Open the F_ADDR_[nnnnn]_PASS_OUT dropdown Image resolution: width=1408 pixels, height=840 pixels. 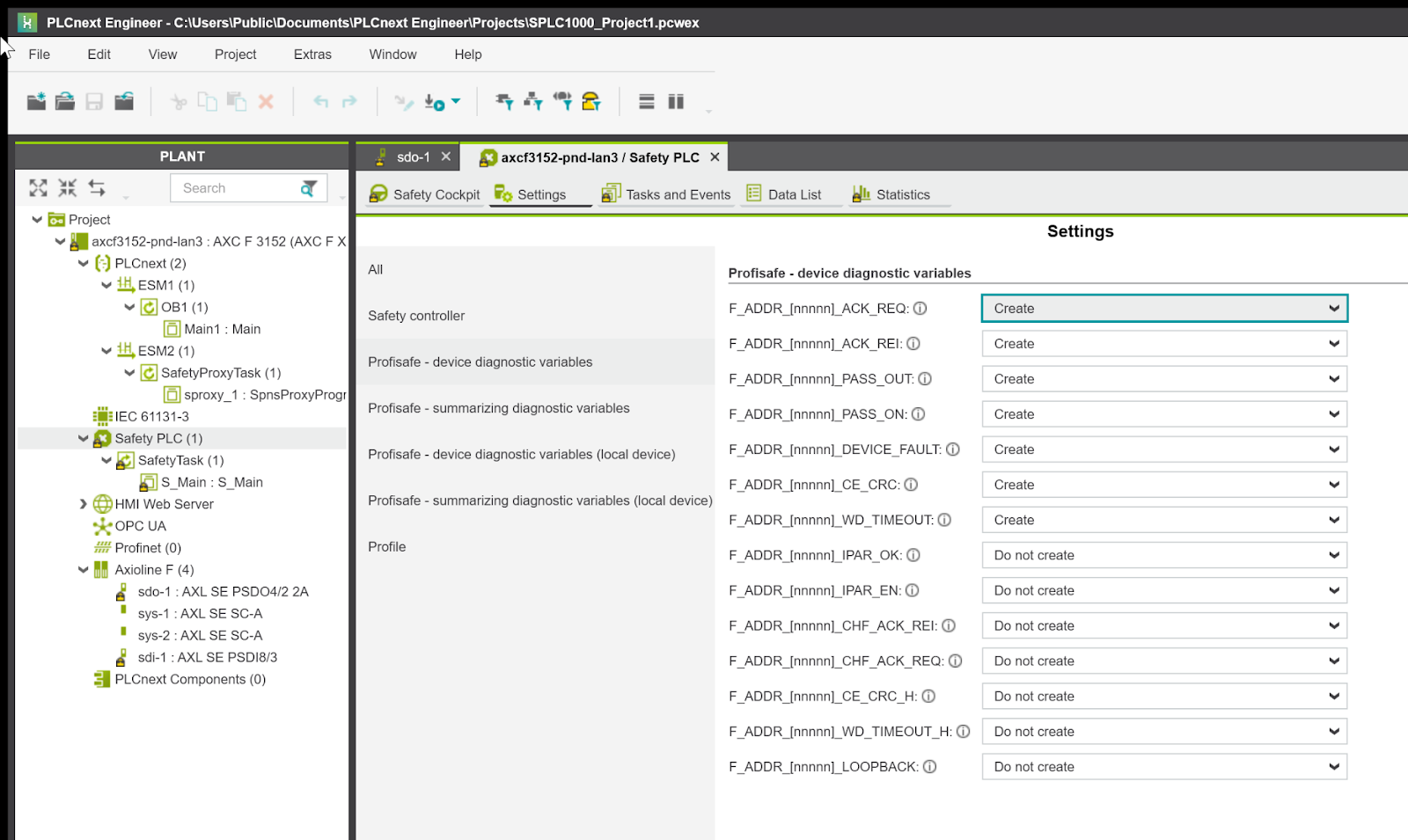click(x=1164, y=379)
